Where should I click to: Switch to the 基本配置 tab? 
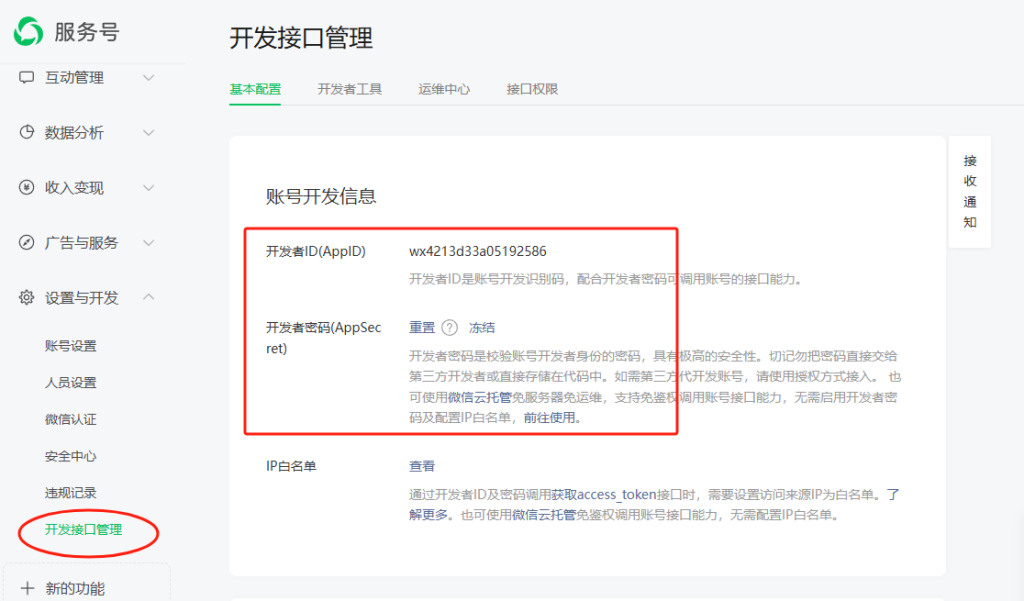tap(255, 89)
